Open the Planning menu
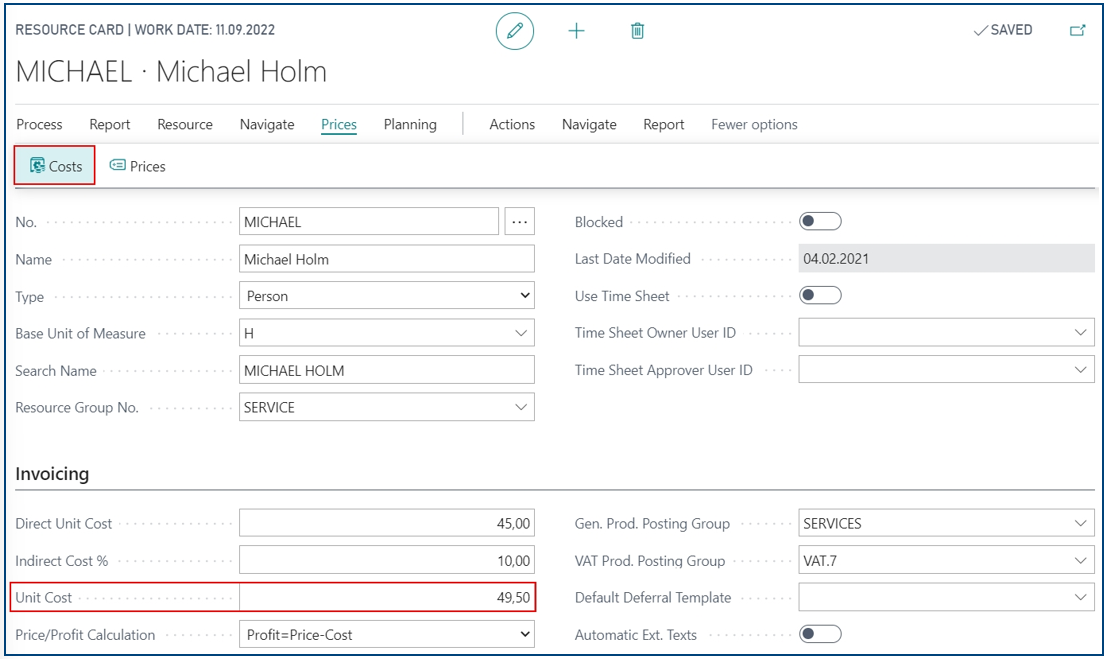 [x=410, y=124]
